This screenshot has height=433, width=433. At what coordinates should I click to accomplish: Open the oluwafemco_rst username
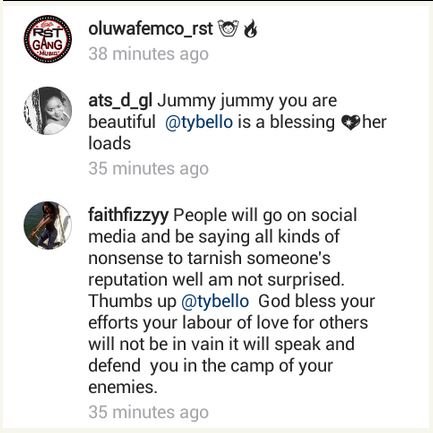pyautogui.click(x=150, y=28)
